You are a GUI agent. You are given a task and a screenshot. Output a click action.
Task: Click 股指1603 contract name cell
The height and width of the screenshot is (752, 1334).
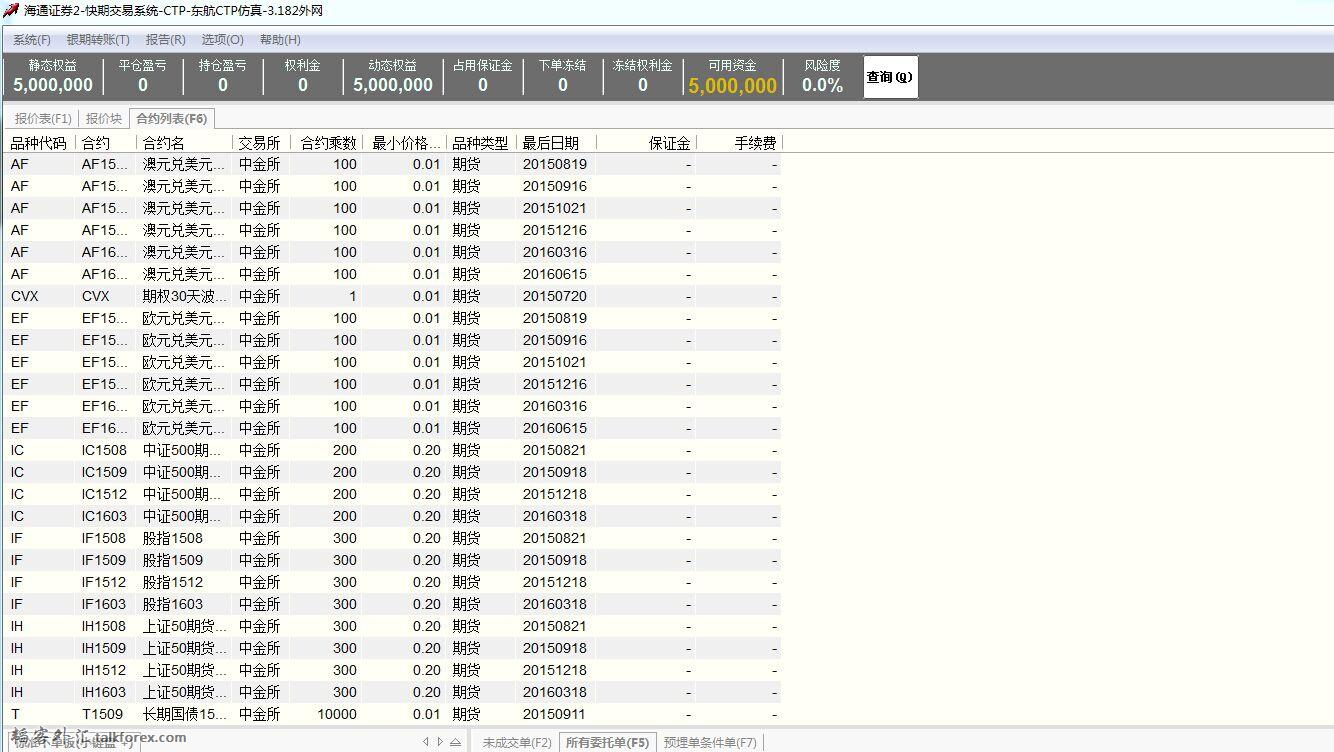[173, 604]
